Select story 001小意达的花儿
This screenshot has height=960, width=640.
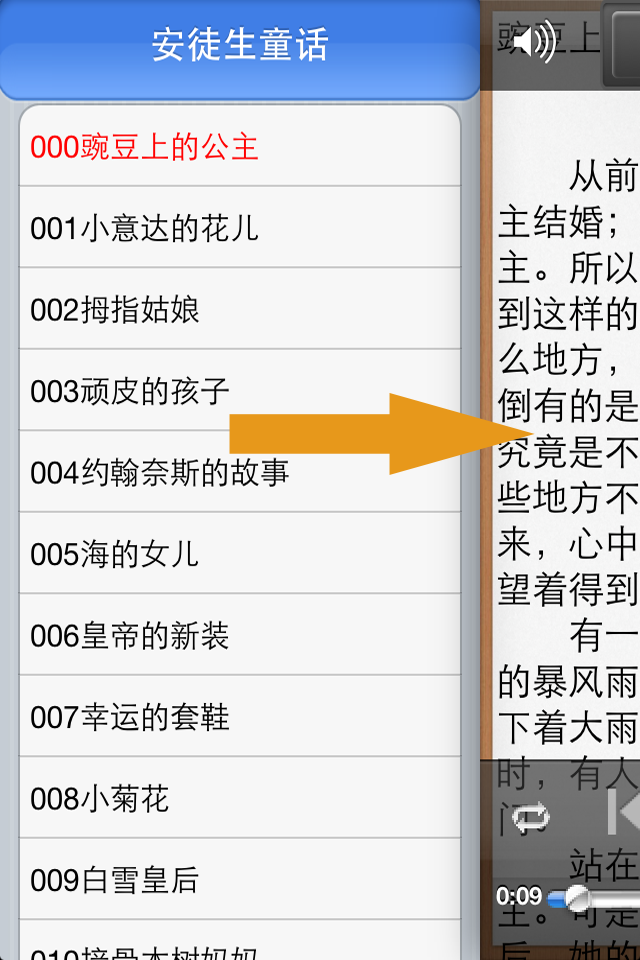[239, 227]
